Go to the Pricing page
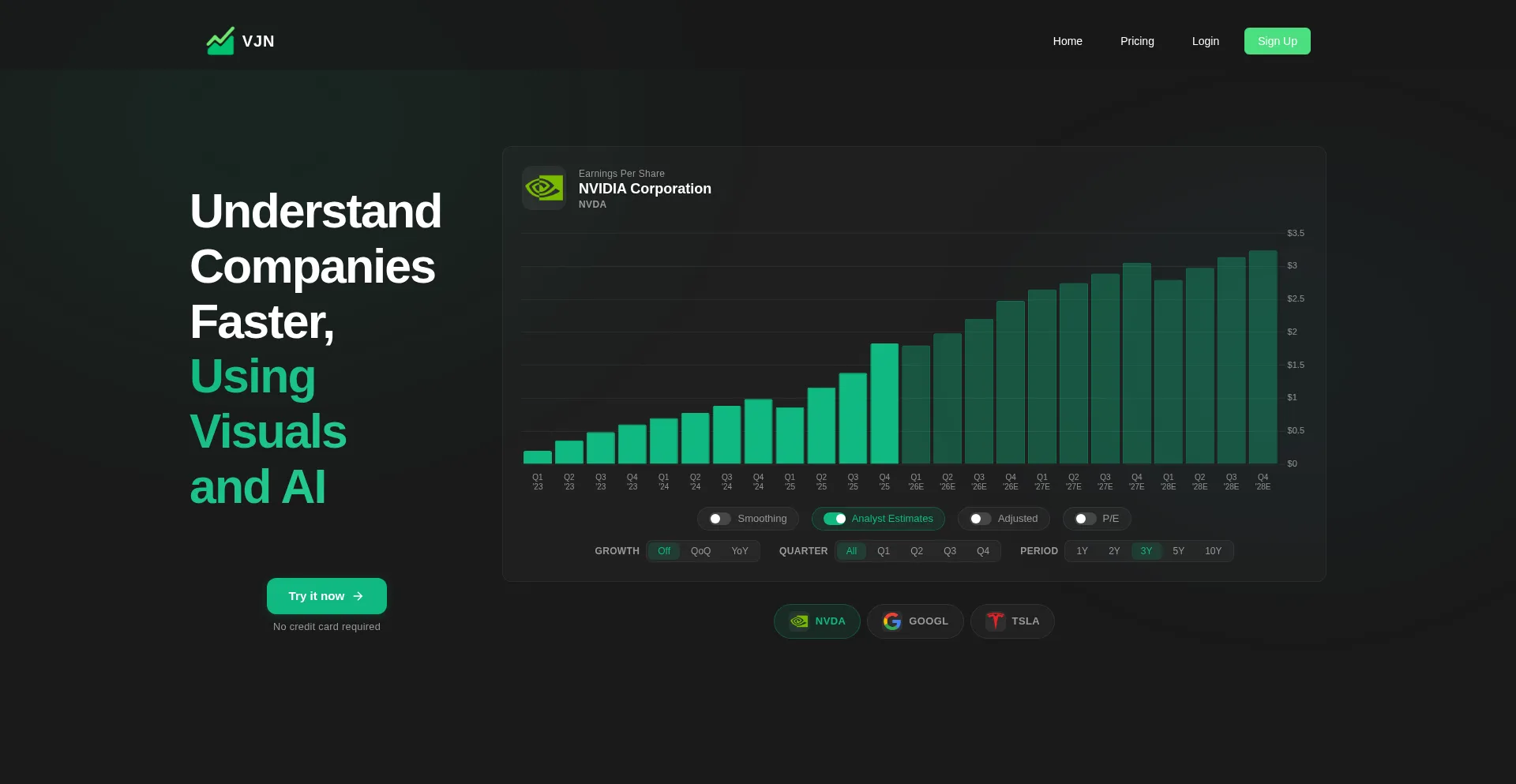Image resolution: width=1516 pixels, height=784 pixels. [1137, 41]
